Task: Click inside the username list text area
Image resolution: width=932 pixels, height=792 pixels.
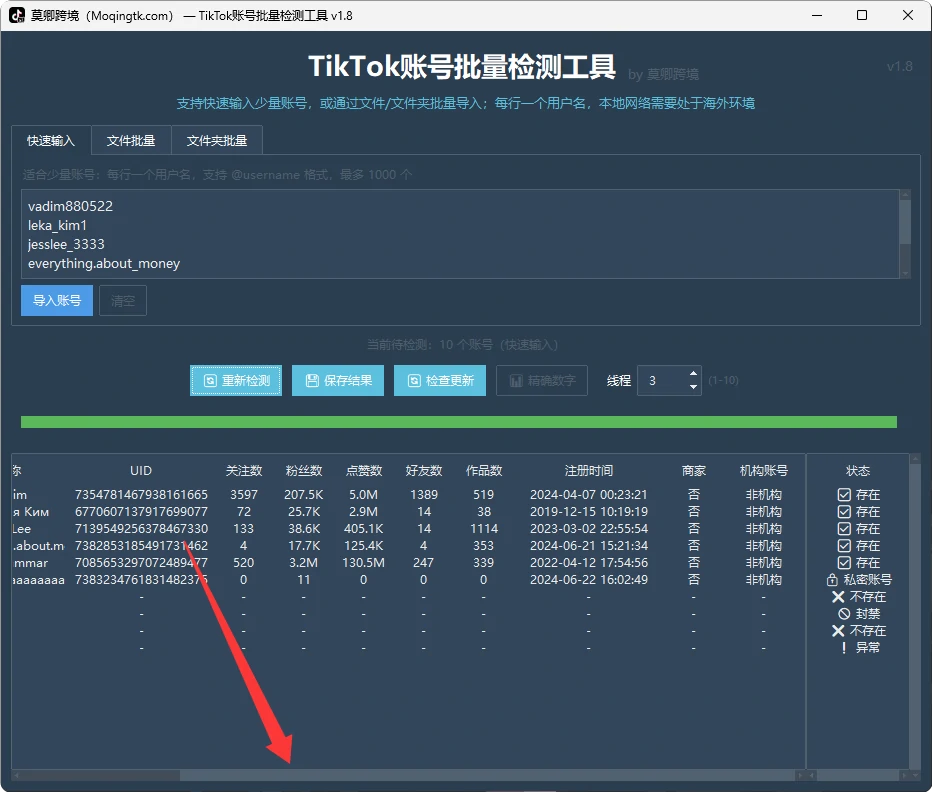Action: coord(461,234)
